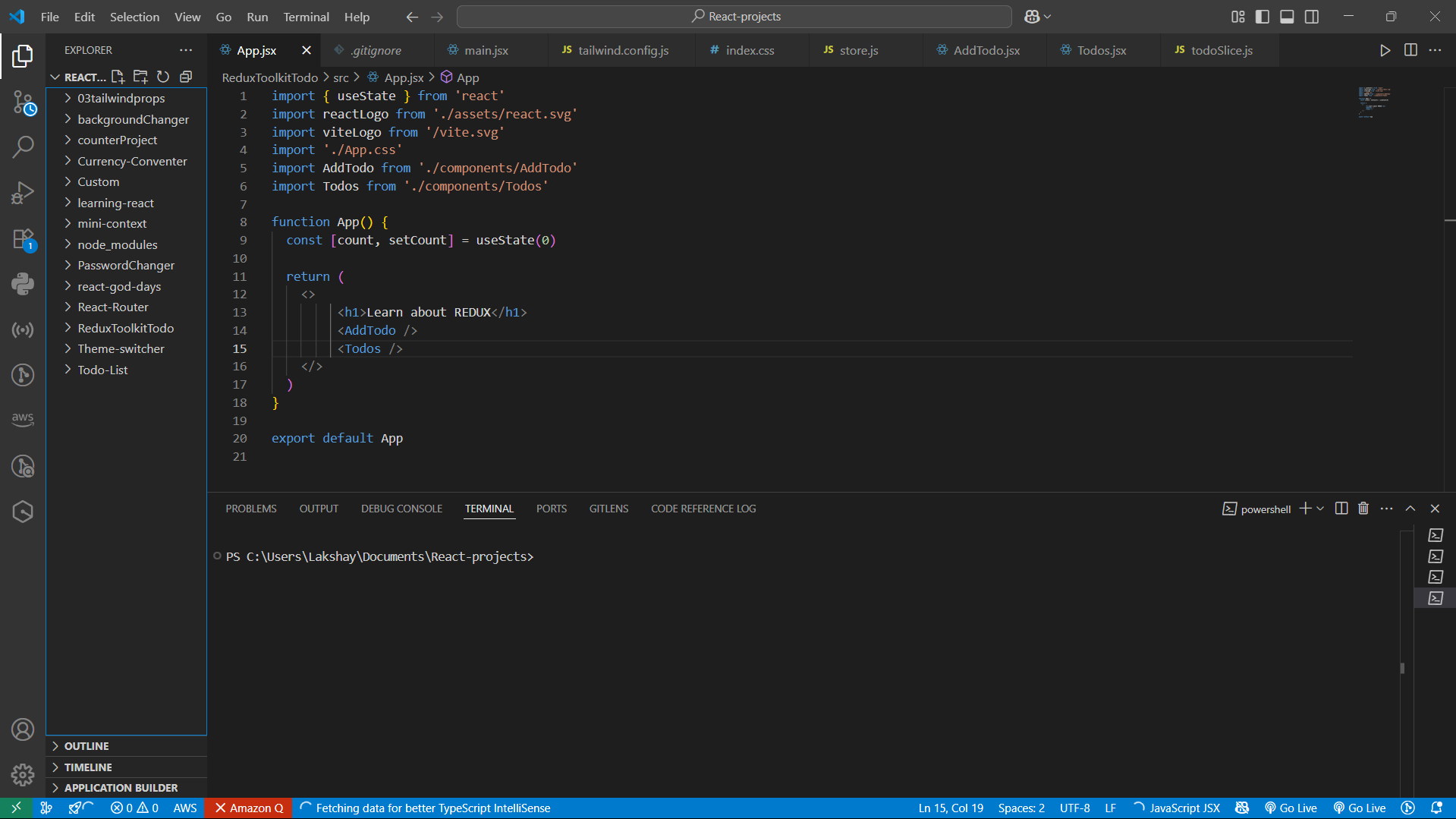The width and height of the screenshot is (1456, 819).
Task: Open new terminal profile dropdown arrow
Action: [1320, 509]
